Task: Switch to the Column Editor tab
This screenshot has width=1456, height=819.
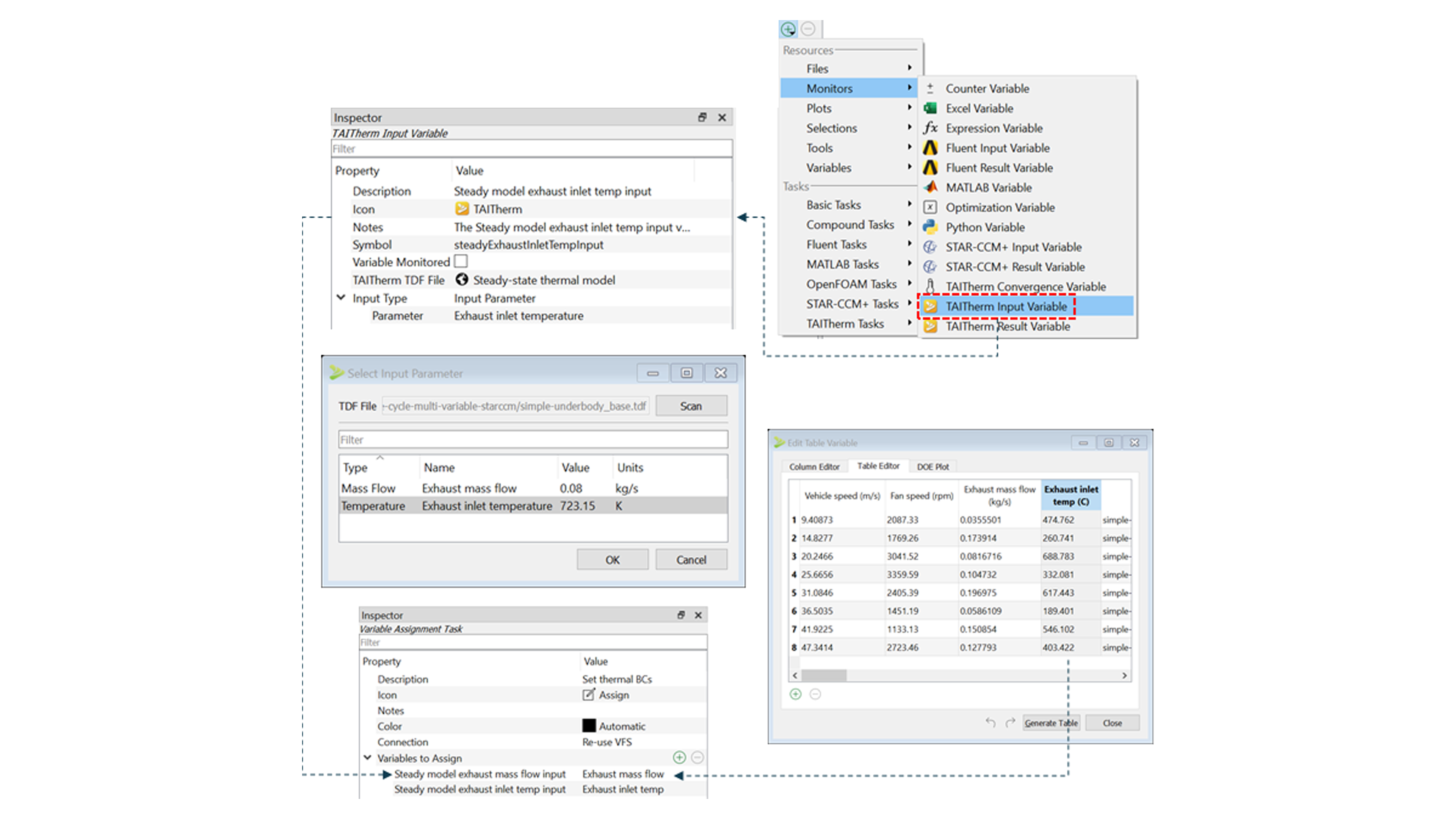Action: pyautogui.click(x=814, y=466)
